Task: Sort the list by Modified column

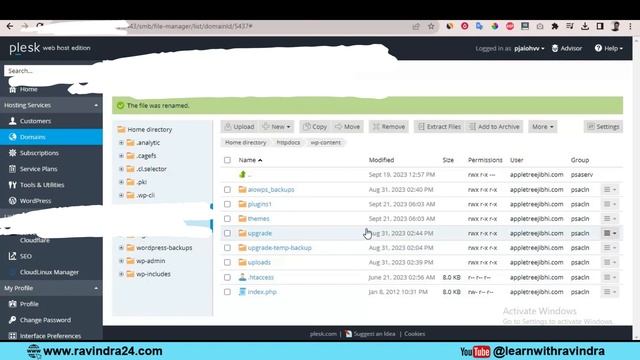Action: click(381, 160)
